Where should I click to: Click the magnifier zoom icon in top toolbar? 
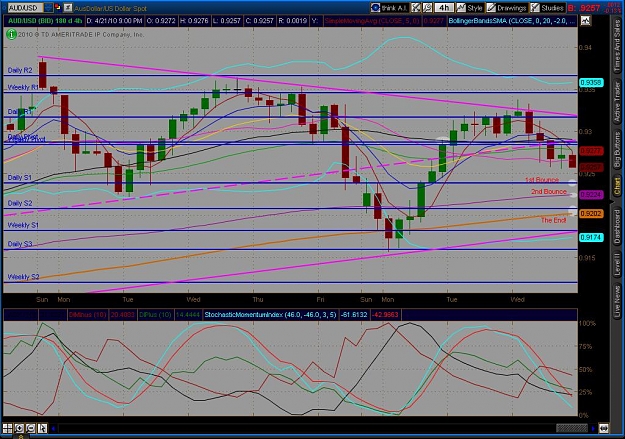427,8
